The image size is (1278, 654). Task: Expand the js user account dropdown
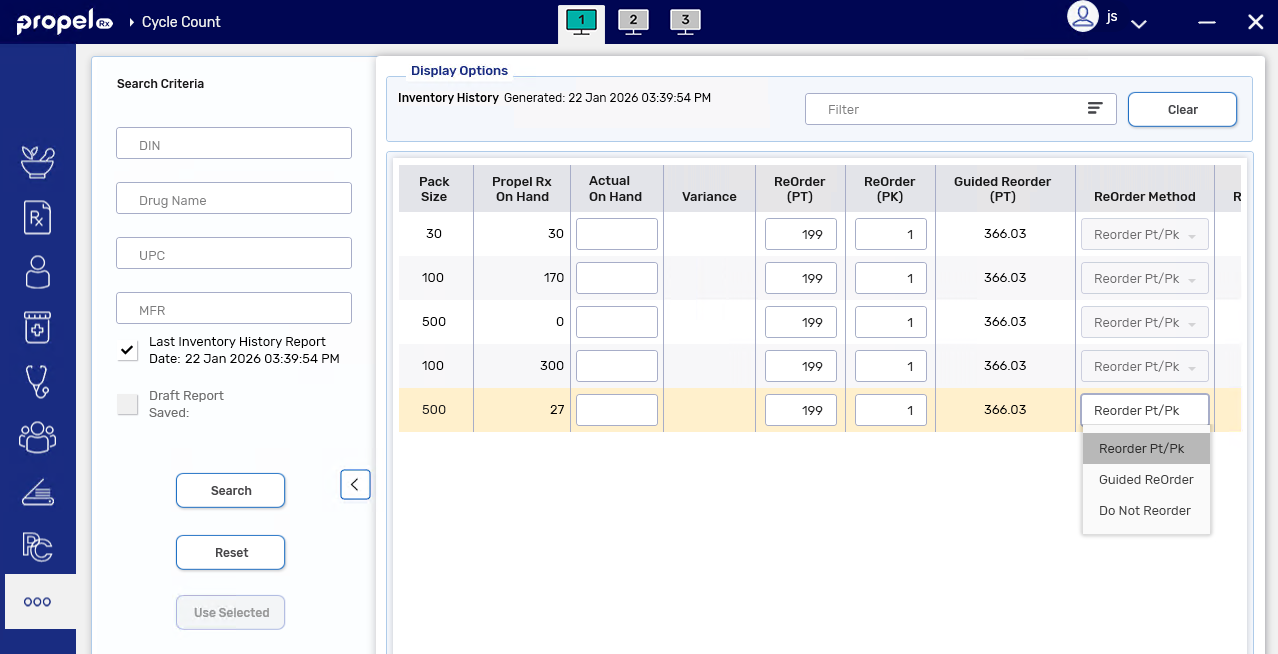(x=1138, y=23)
